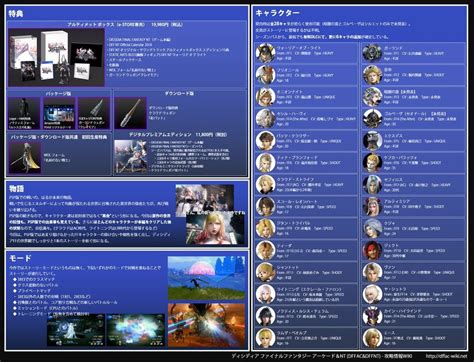
Task: Open the orange explosion battle screenshot
Action: 206,325
